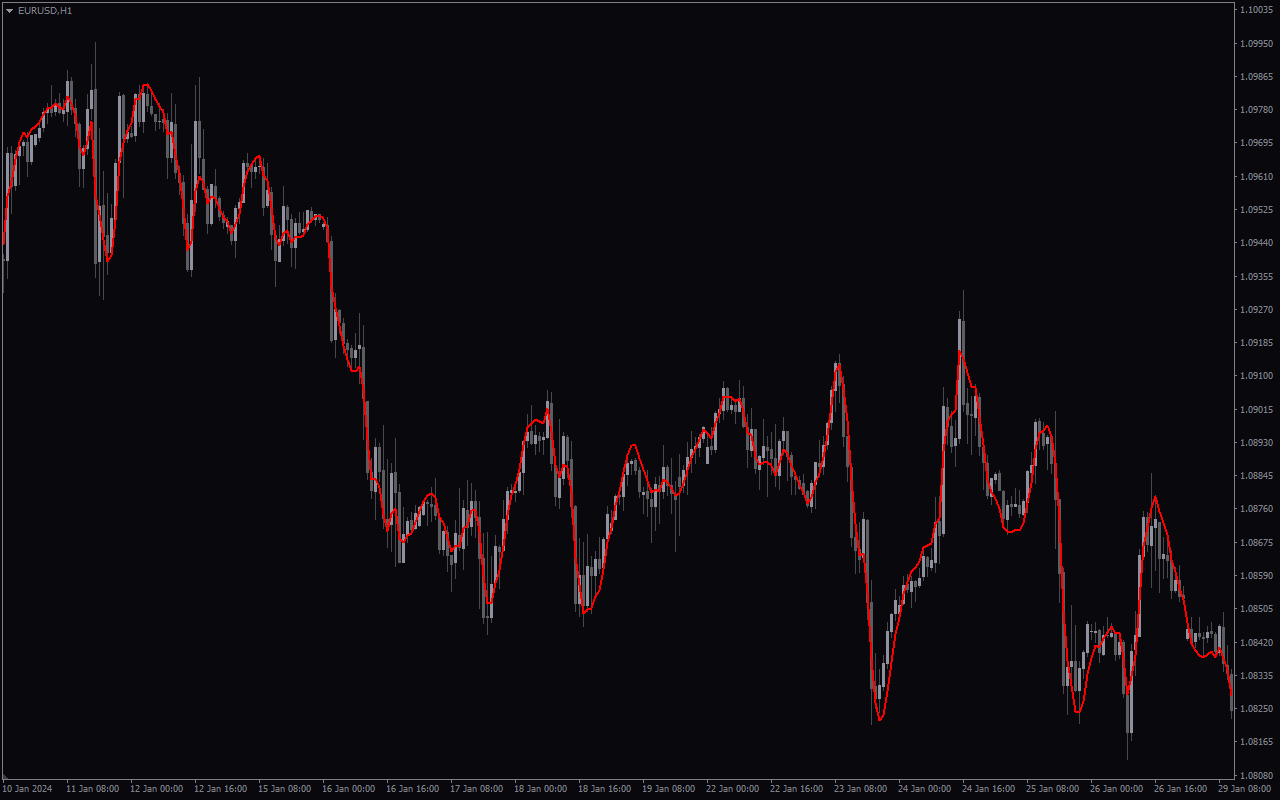The height and width of the screenshot is (800, 1280).
Task: Click the 23 Jan 08:00 time axis label
Action: click(x=860, y=788)
